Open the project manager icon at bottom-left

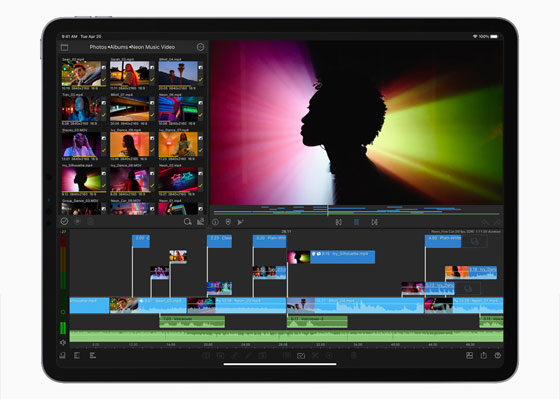(62, 355)
